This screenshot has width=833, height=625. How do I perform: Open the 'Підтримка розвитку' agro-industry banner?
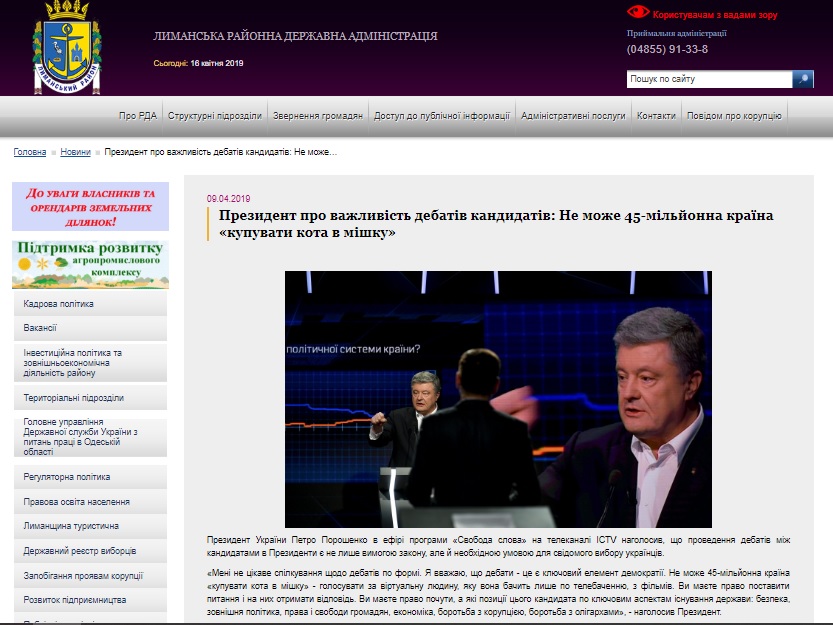(90, 264)
